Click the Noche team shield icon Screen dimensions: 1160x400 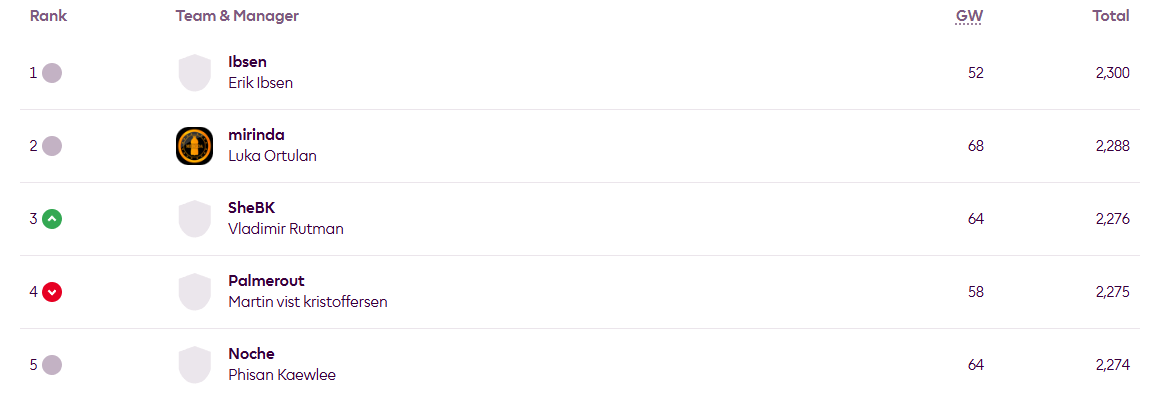194,365
